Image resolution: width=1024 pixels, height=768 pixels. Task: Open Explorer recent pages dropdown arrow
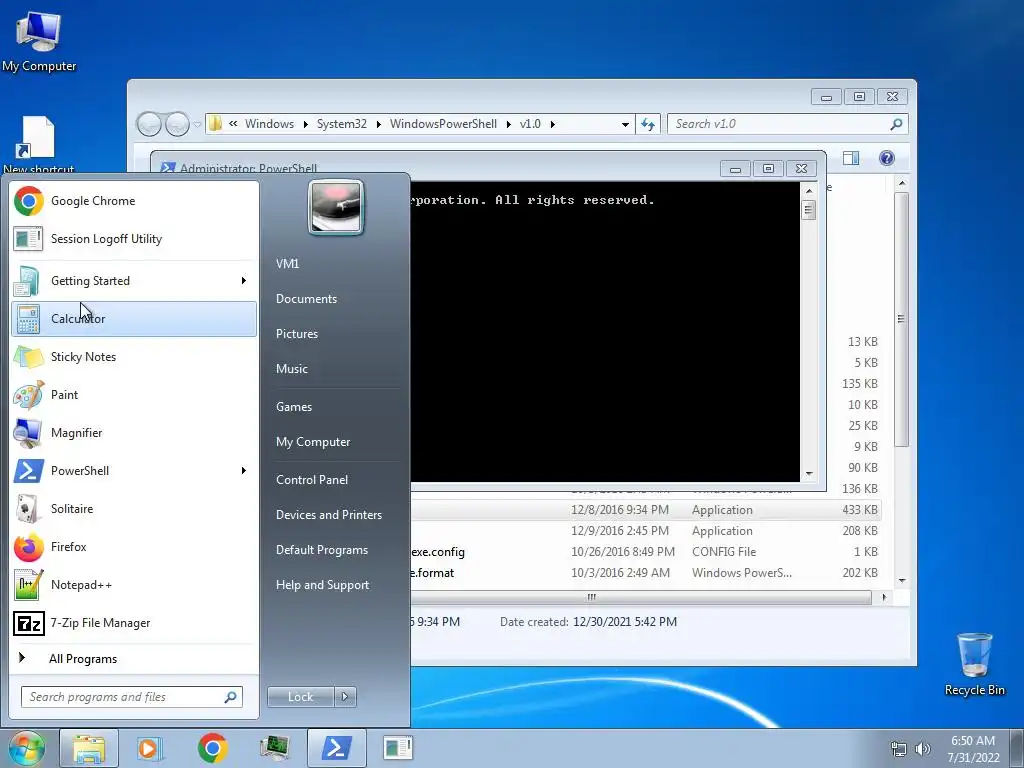coord(197,124)
